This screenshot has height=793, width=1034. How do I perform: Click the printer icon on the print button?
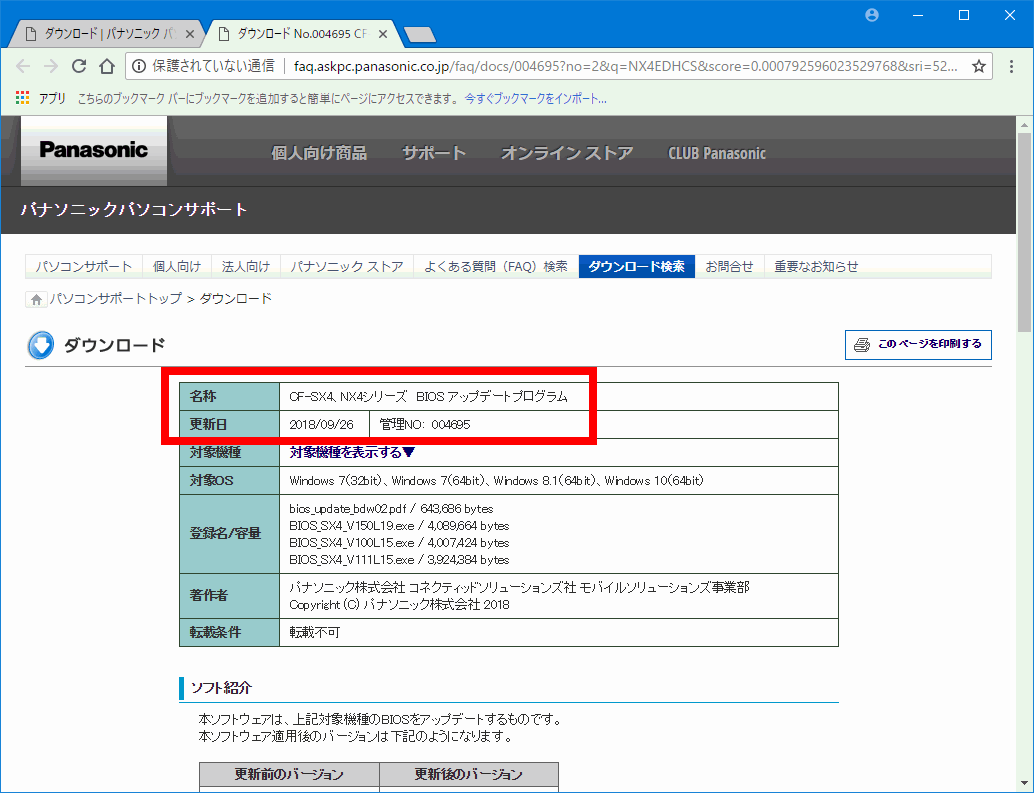click(861, 344)
